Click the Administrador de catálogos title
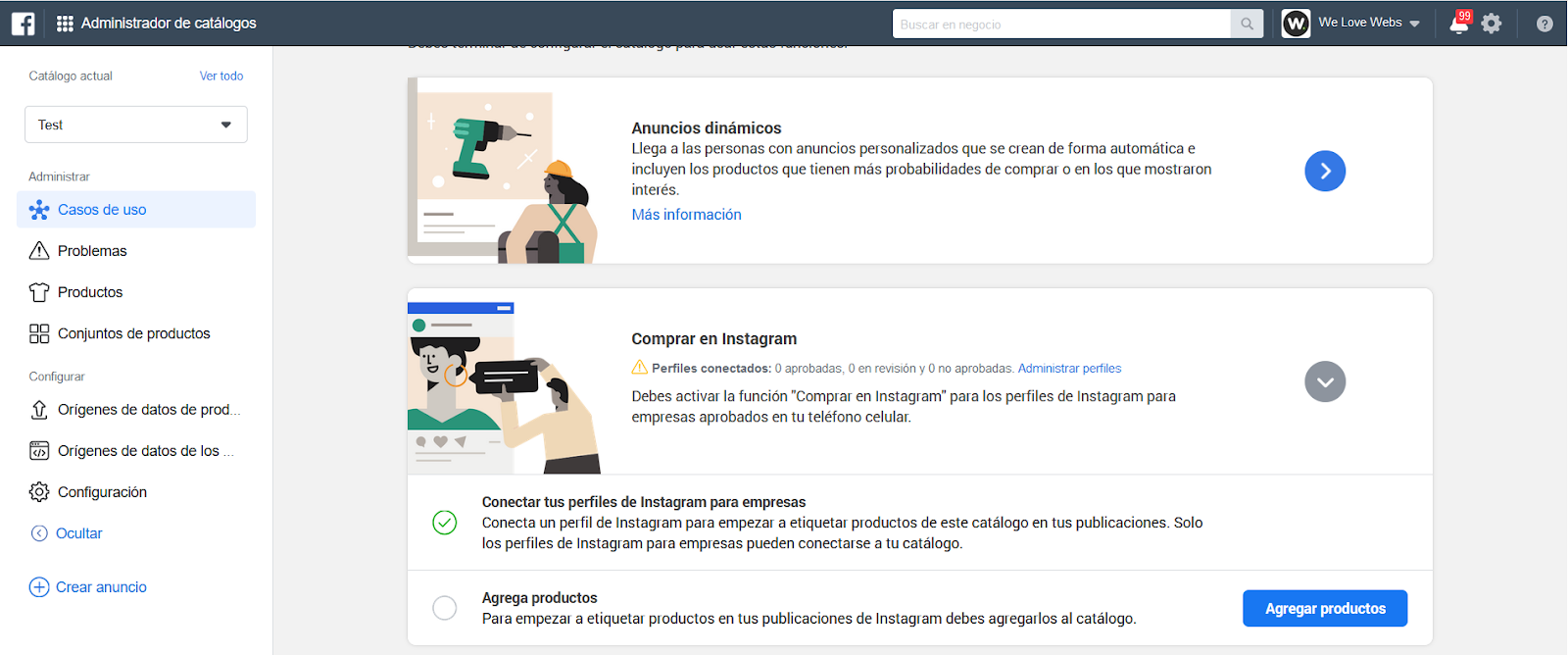The height and width of the screenshot is (655, 1568). (x=169, y=24)
